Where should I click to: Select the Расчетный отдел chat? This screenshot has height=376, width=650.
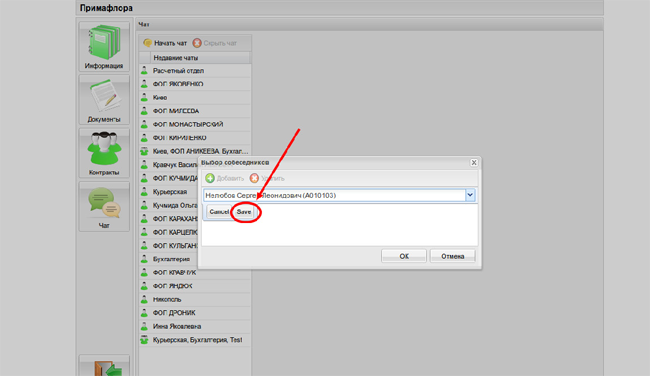click(195, 71)
